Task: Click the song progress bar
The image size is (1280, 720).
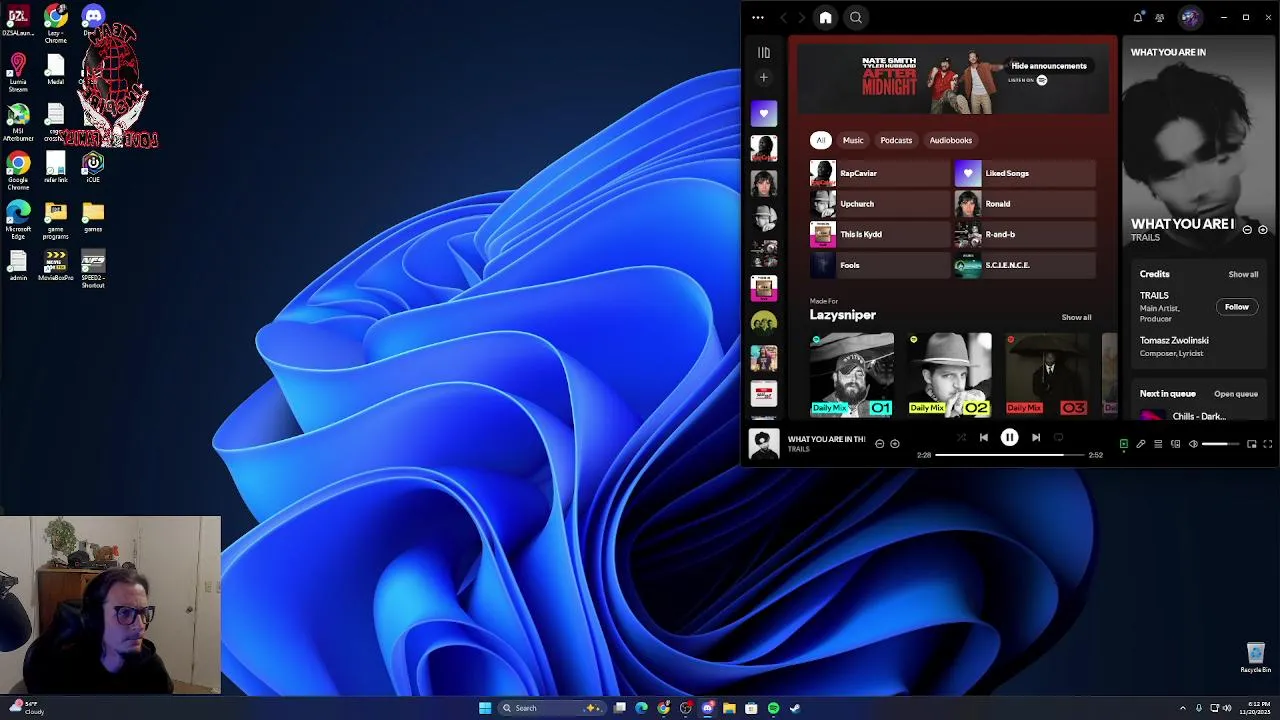Action: (1010, 455)
